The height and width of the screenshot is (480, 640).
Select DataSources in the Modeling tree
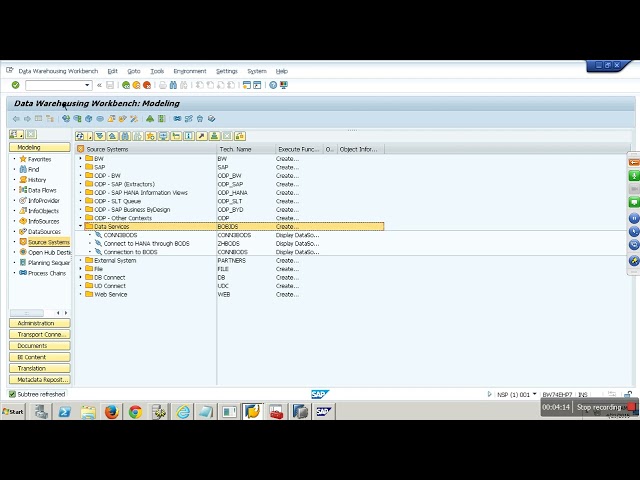44,231
